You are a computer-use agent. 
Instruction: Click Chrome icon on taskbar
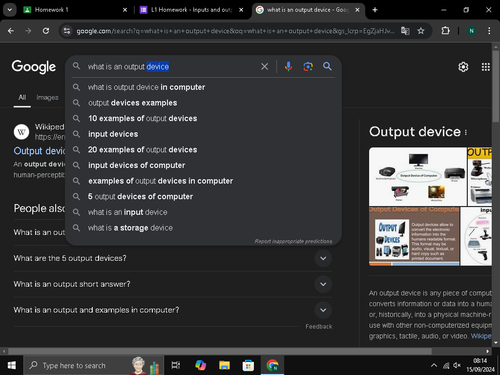pyautogui.click(x=272, y=366)
